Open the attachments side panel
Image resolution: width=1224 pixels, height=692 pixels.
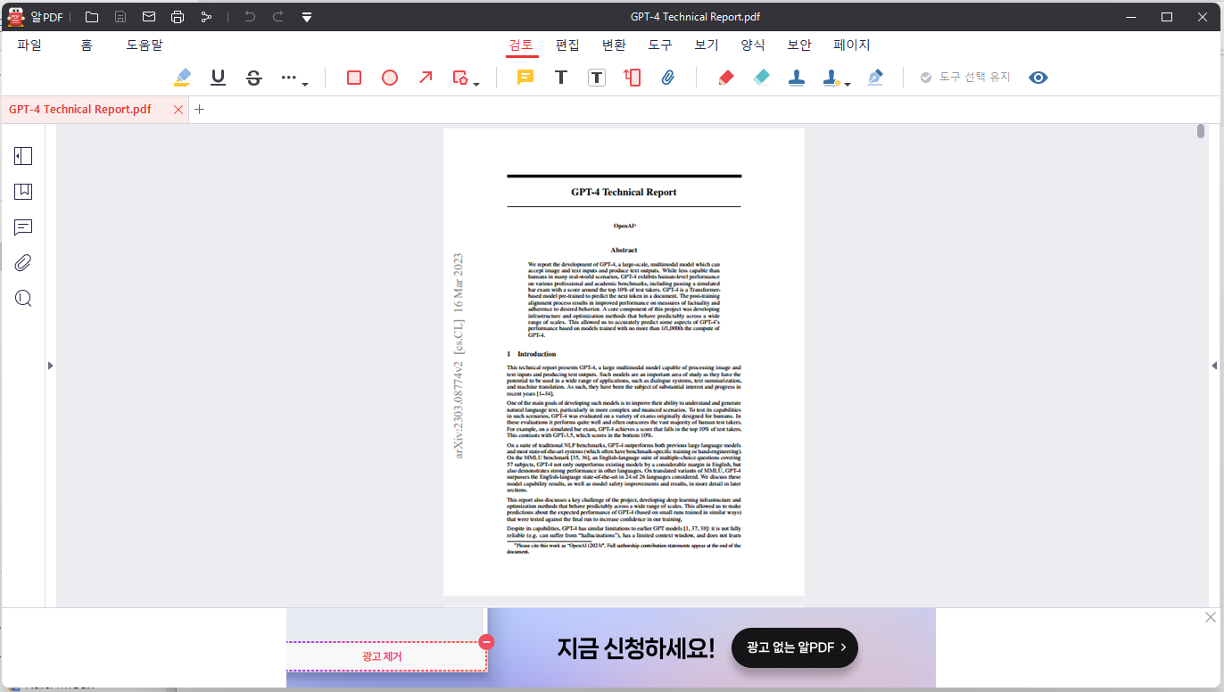click(23, 263)
